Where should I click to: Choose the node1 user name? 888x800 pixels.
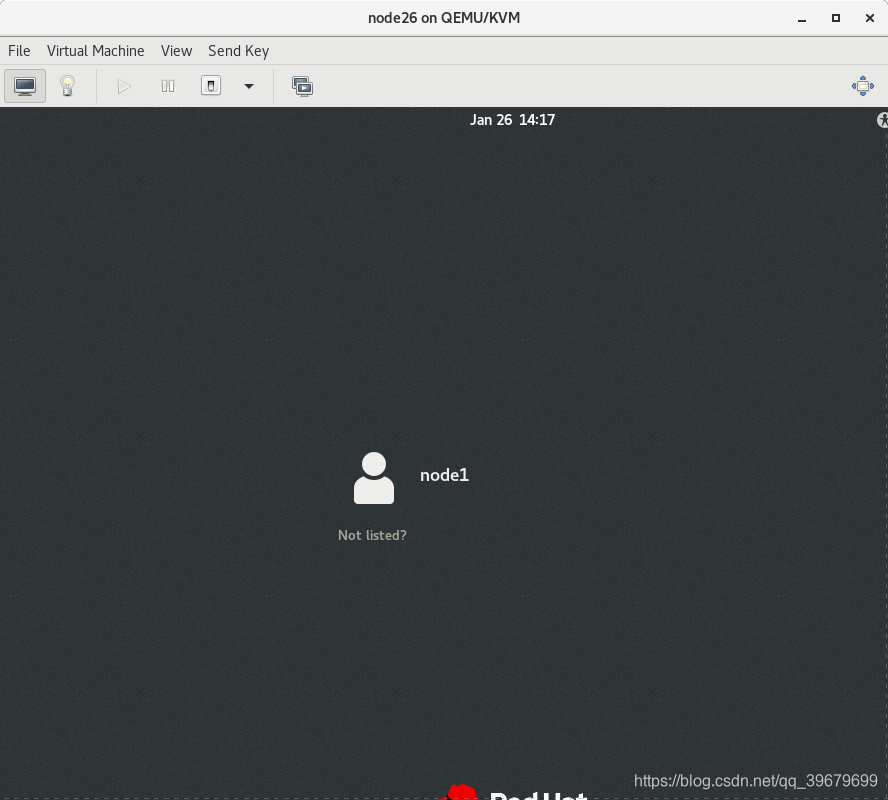(x=445, y=475)
